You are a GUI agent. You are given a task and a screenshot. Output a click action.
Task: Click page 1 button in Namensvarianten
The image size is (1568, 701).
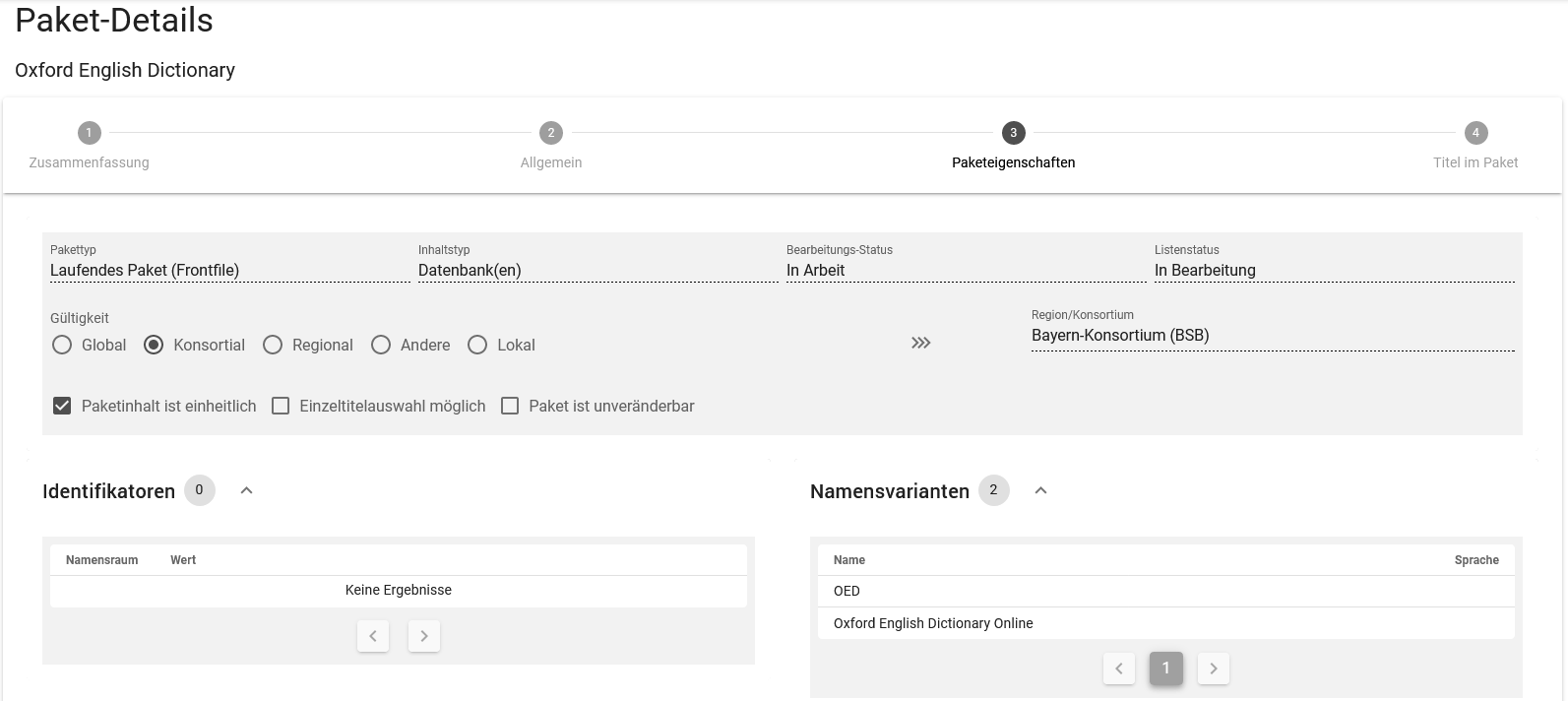[x=1166, y=669]
